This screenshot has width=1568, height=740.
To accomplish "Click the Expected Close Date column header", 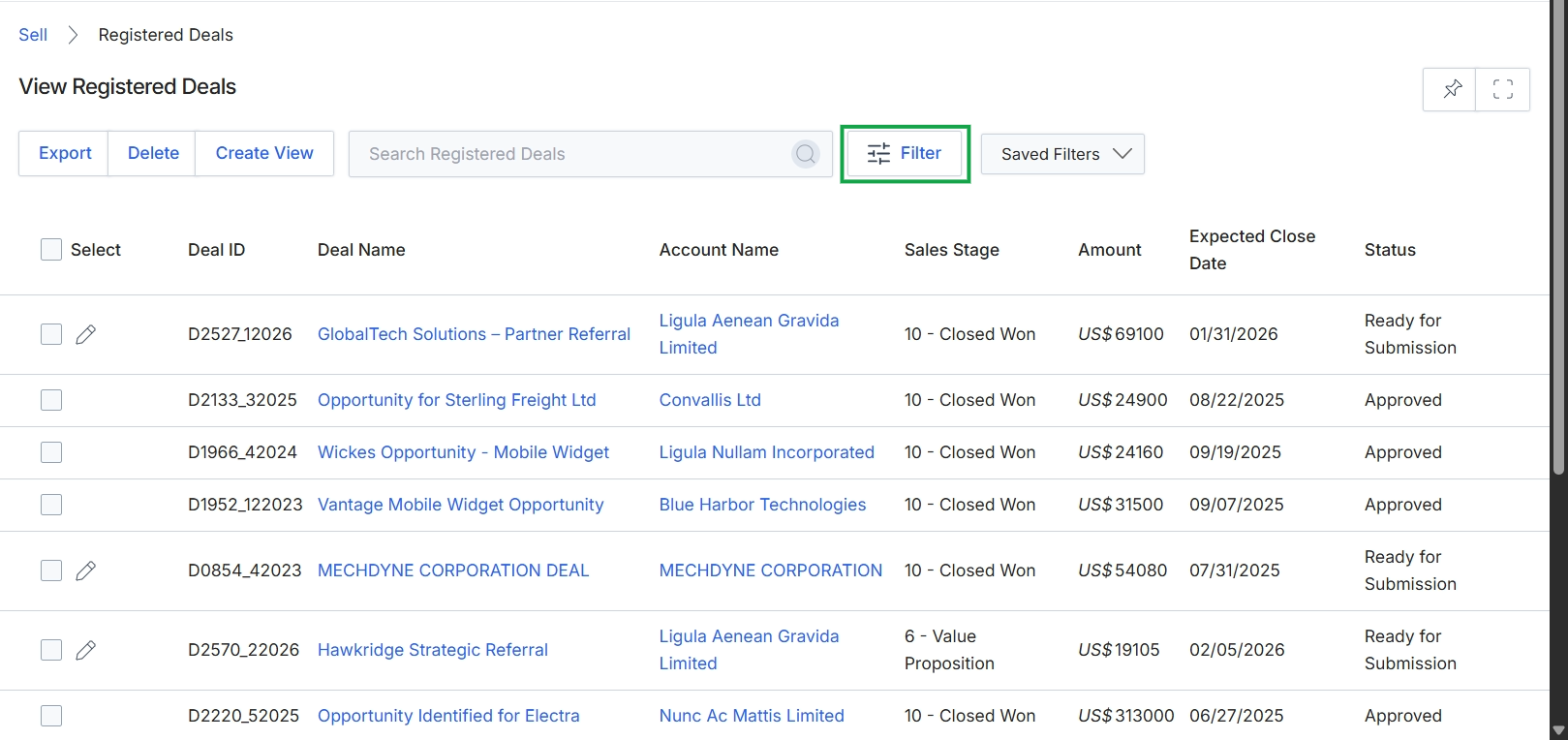I will (1252, 250).
